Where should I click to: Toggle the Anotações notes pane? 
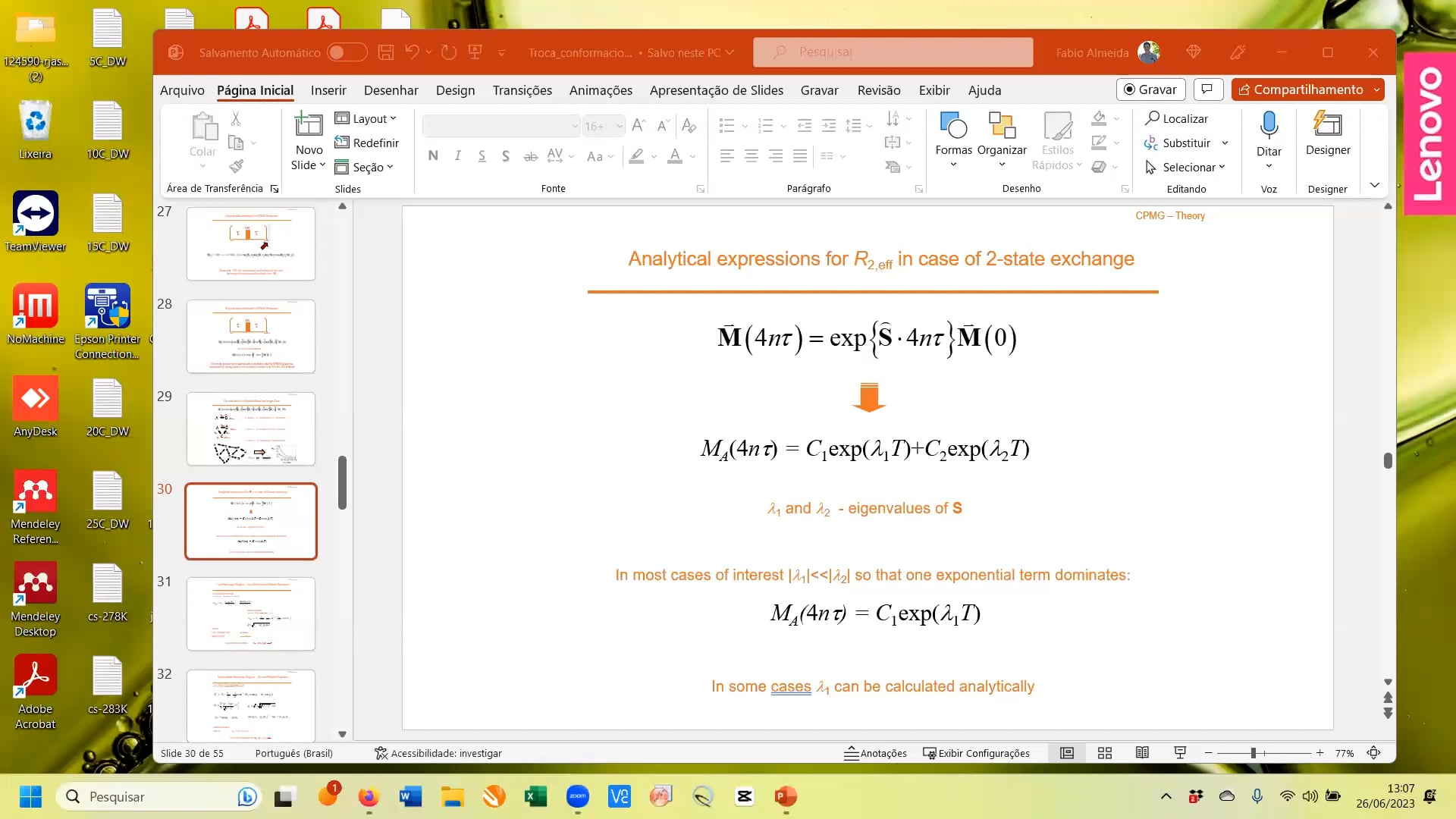[x=876, y=753]
